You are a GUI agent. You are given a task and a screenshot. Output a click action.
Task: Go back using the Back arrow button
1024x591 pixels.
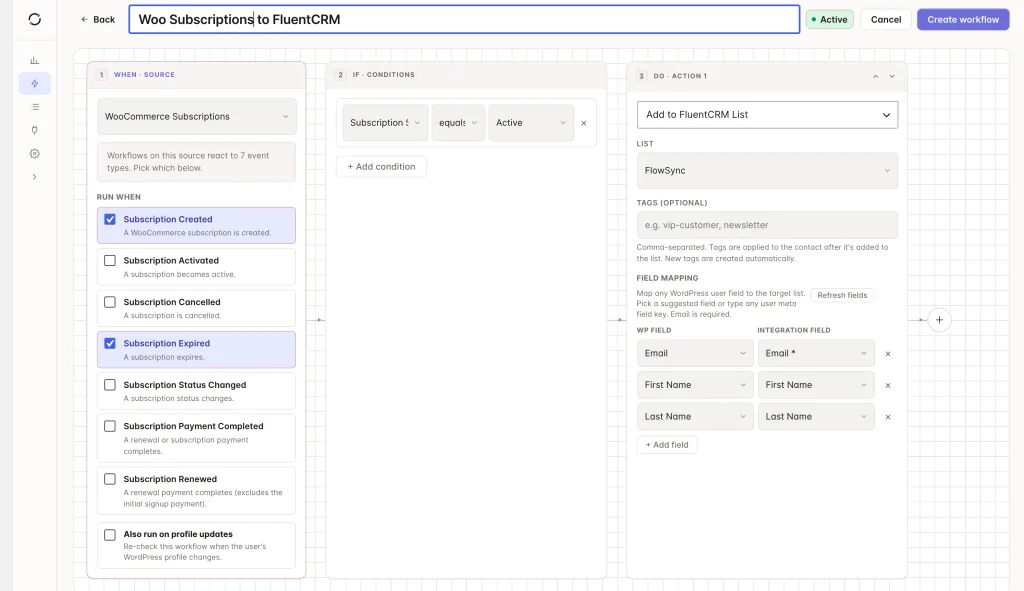(98, 20)
